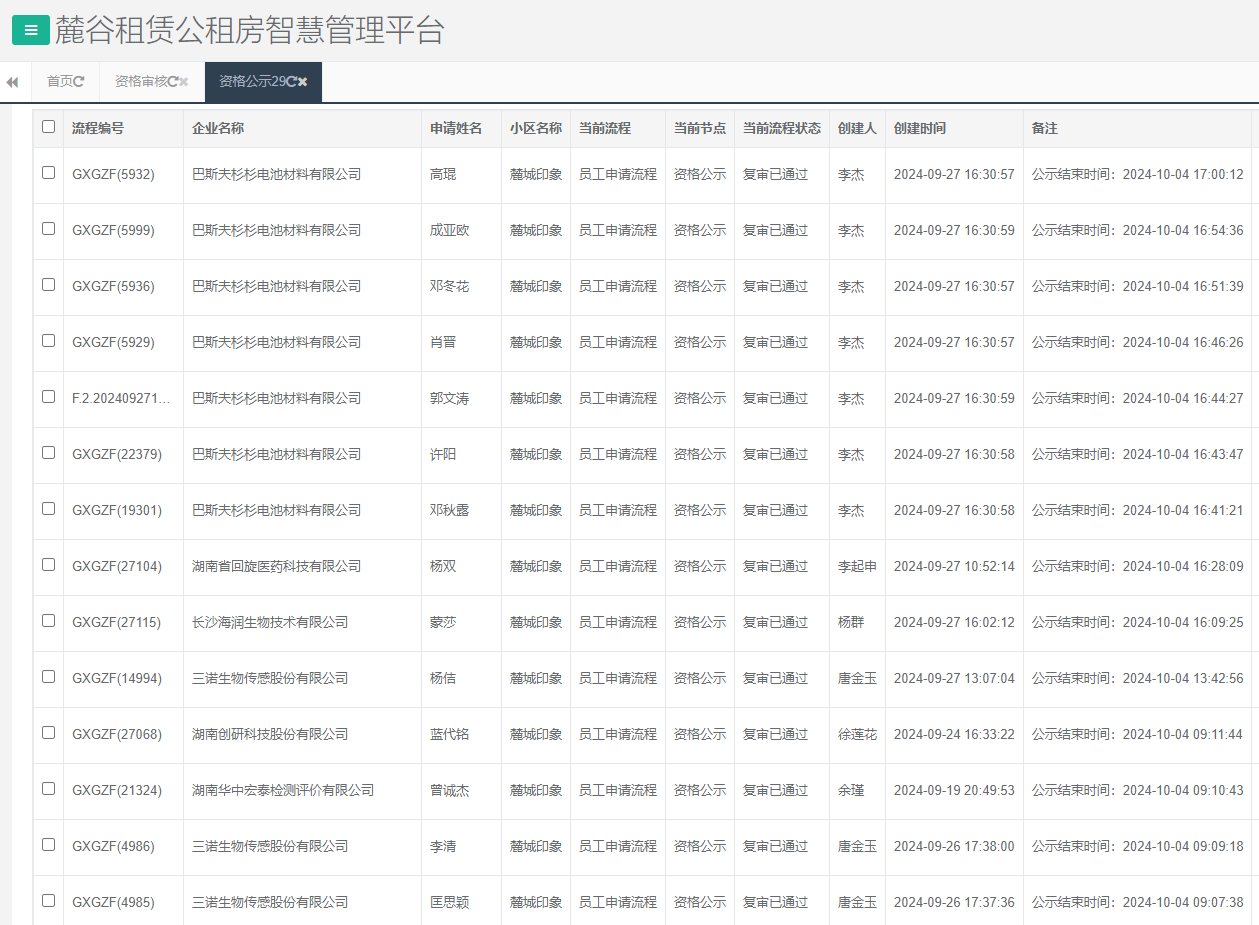Collapse the tab bar using the double-arrow icon

pos(11,81)
